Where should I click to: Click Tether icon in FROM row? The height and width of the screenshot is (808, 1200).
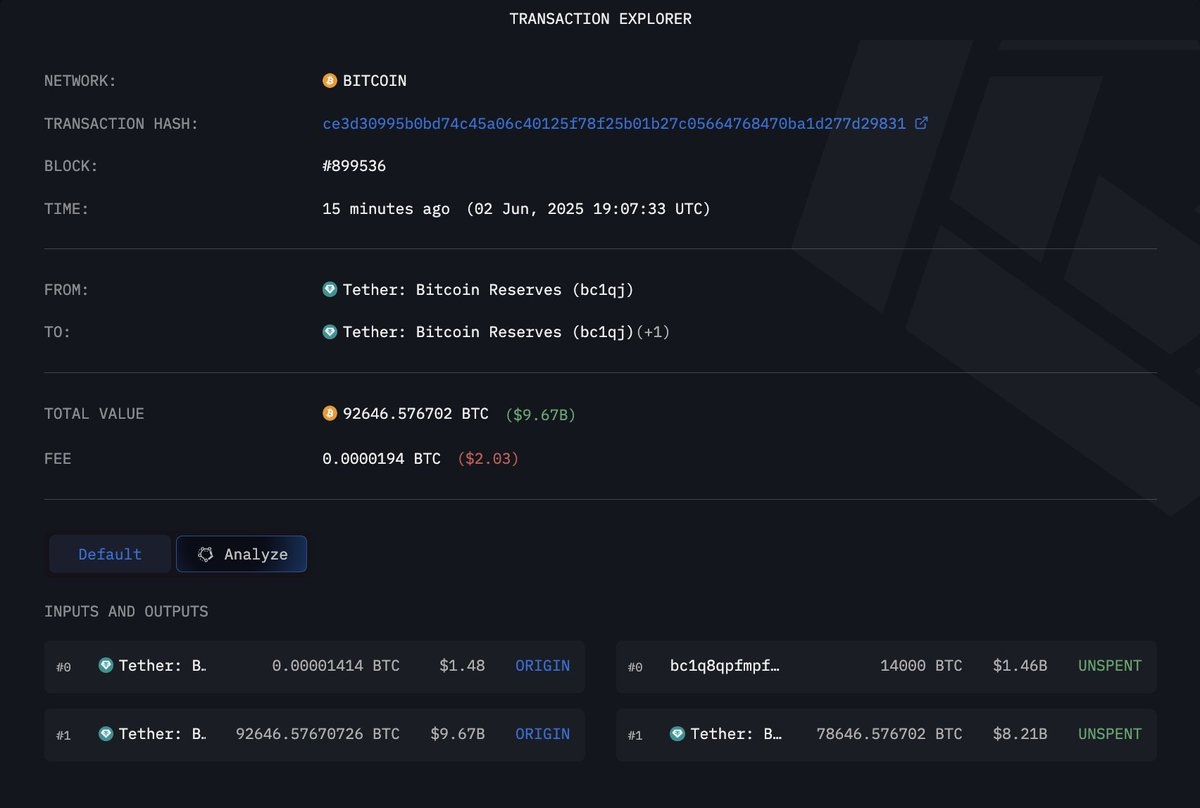(330, 290)
